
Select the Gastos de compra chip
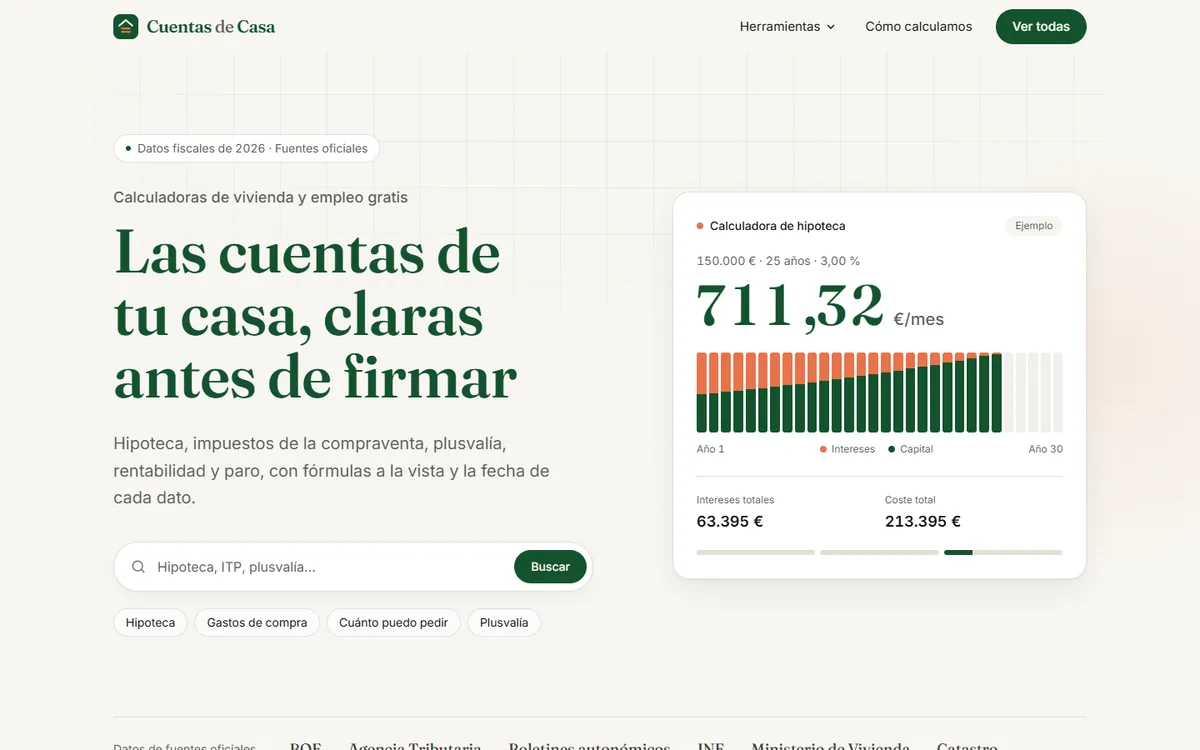point(257,623)
